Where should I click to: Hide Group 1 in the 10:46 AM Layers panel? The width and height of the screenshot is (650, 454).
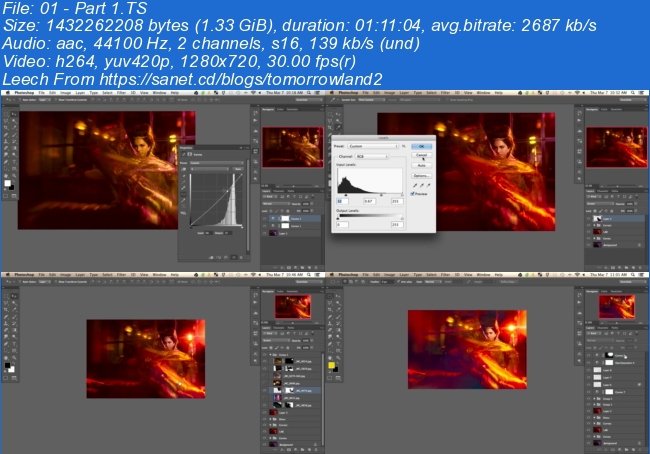coord(264,355)
